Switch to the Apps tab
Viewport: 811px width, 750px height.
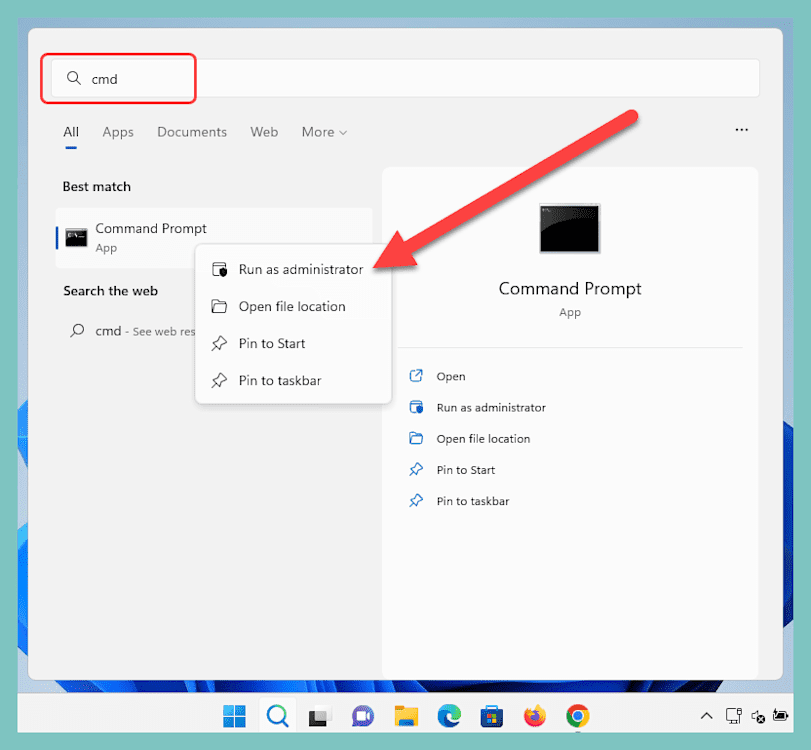click(118, 132)
